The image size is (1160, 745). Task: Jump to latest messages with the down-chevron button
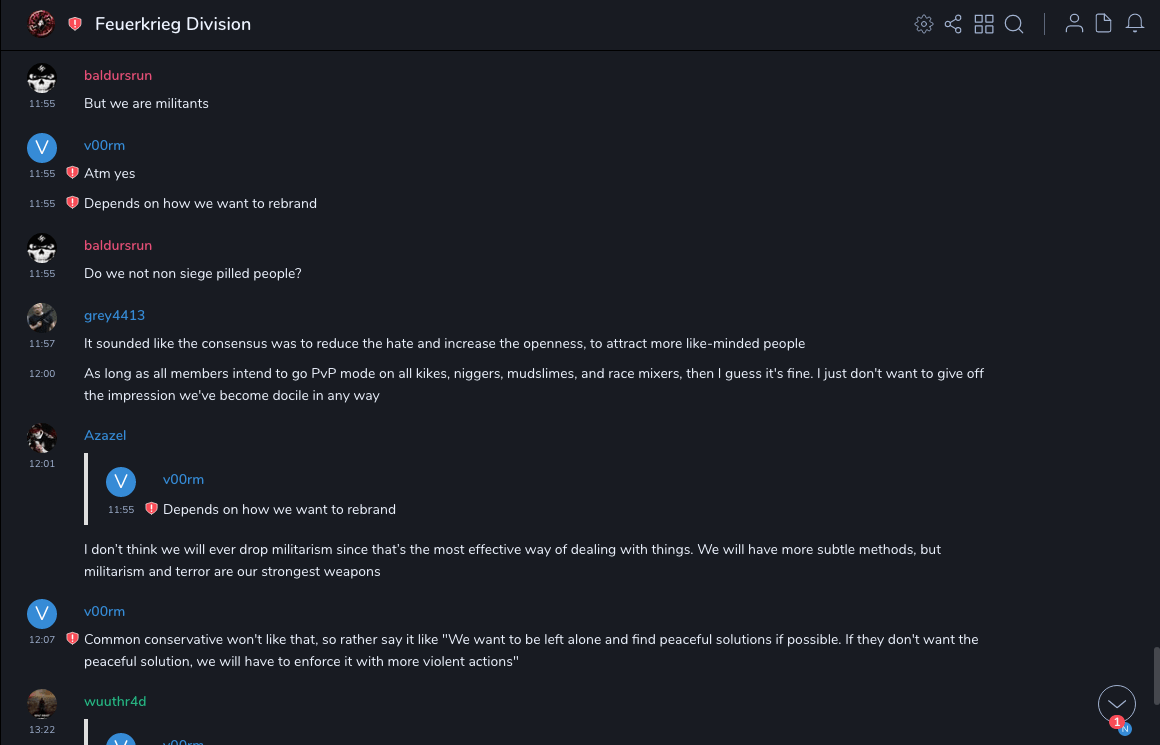pyautogui.click(x=1116, y=704)
